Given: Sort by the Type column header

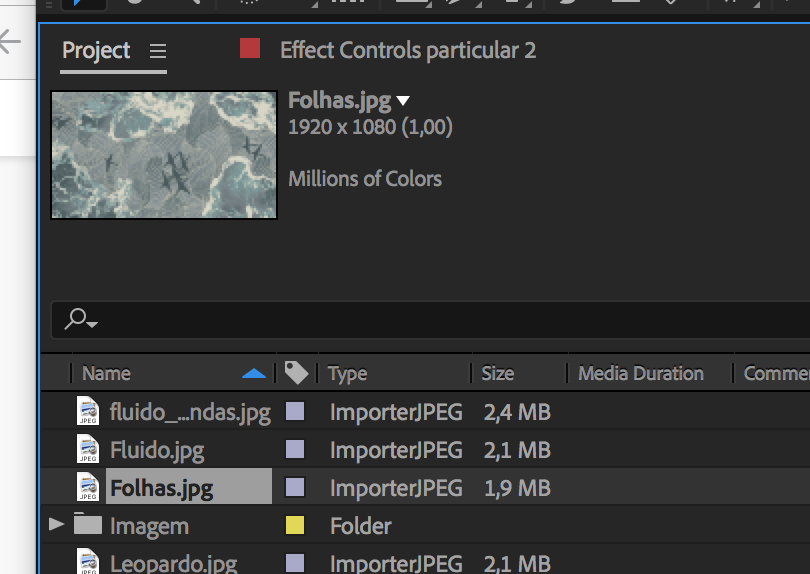Looking at the screenshot, I should tap(348, 373).
